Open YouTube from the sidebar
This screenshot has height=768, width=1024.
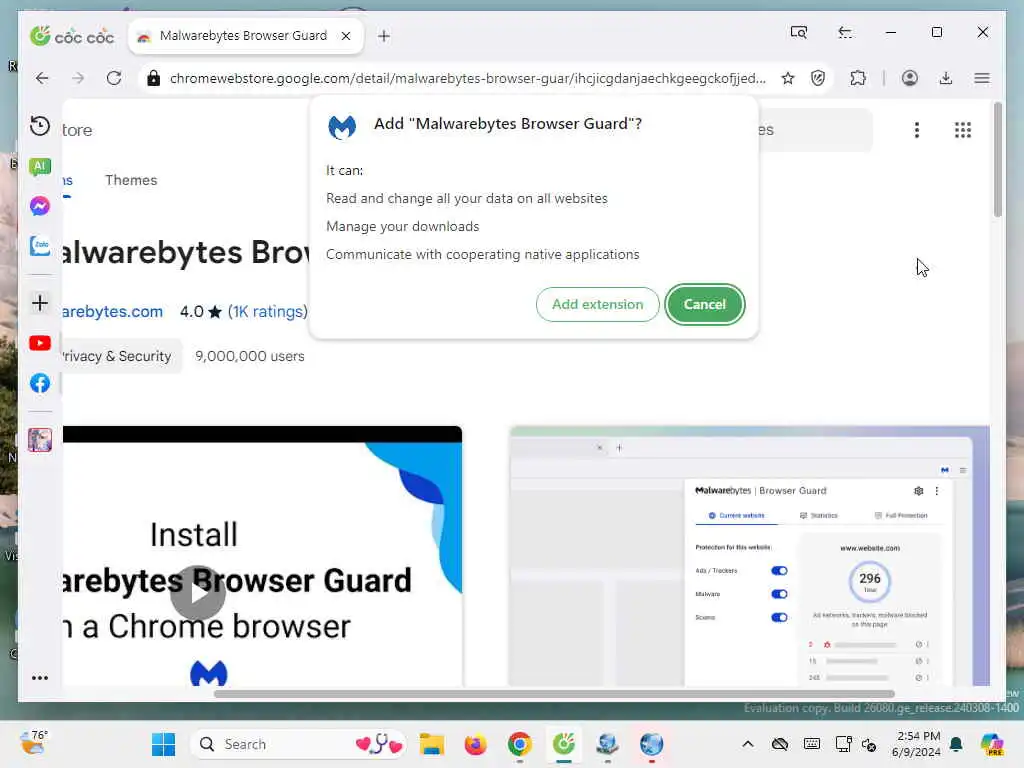coord(40,343)
